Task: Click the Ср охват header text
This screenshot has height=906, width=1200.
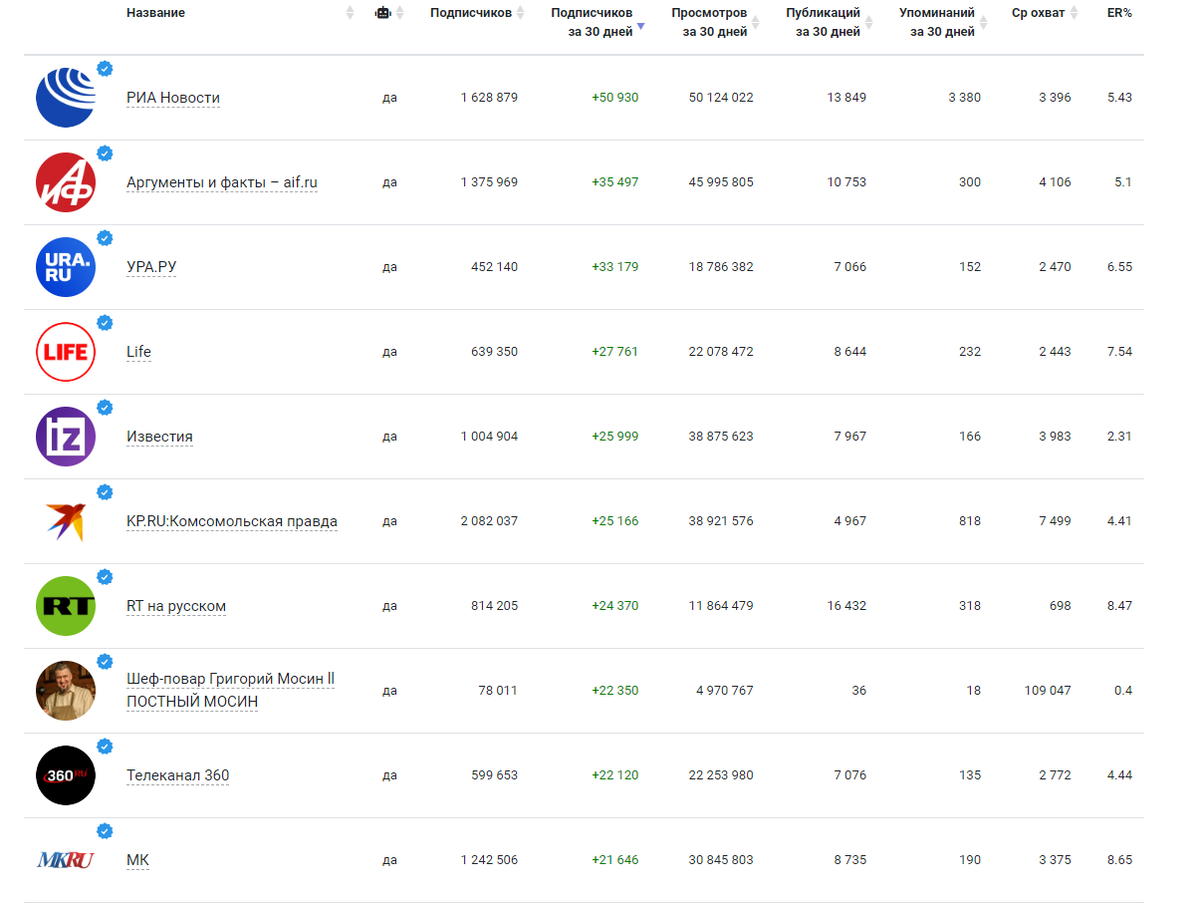Action: point(1038,13)
